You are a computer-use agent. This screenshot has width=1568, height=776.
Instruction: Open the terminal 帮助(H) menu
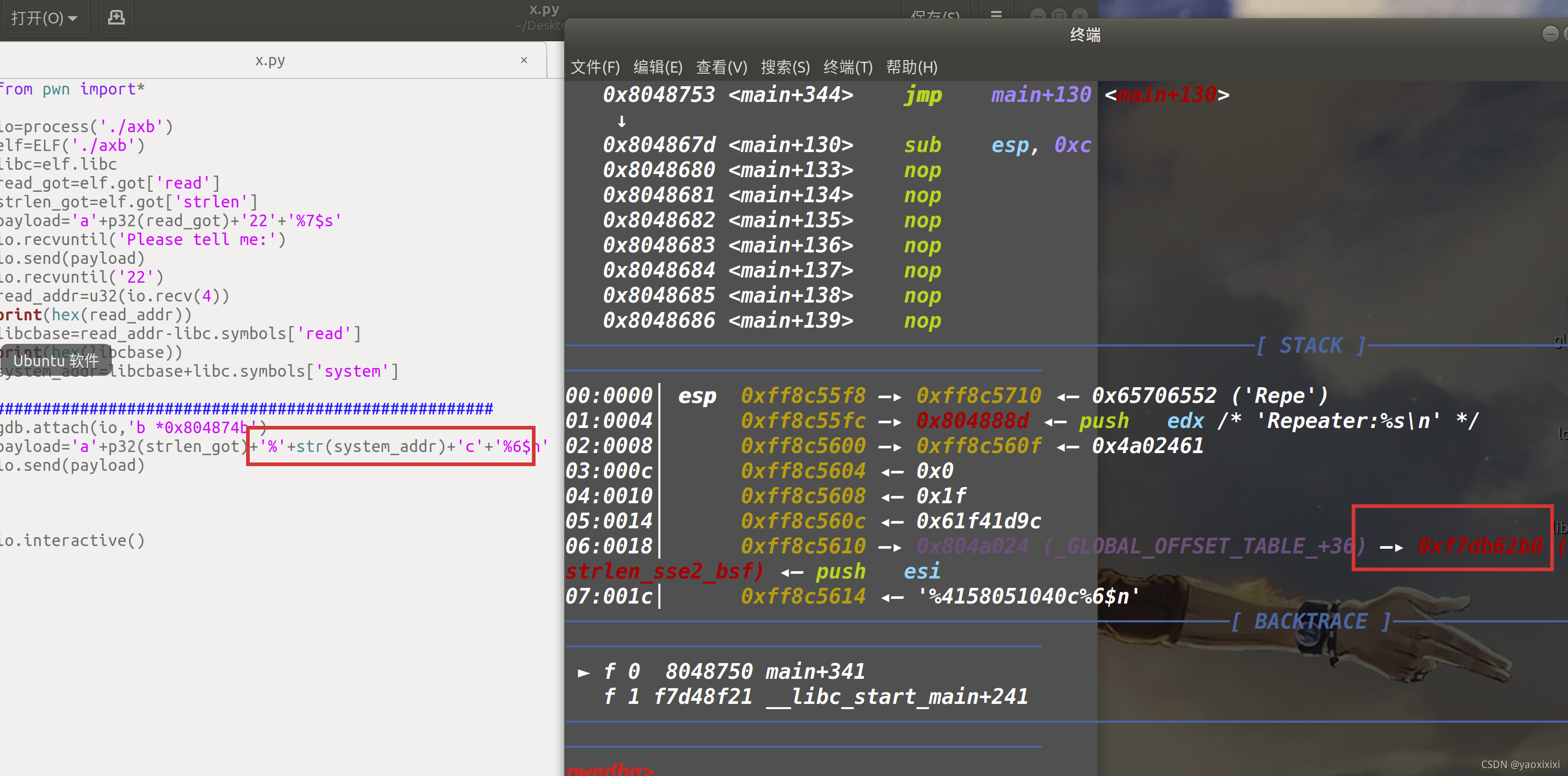pyautogui.click(x=911, y=67)
